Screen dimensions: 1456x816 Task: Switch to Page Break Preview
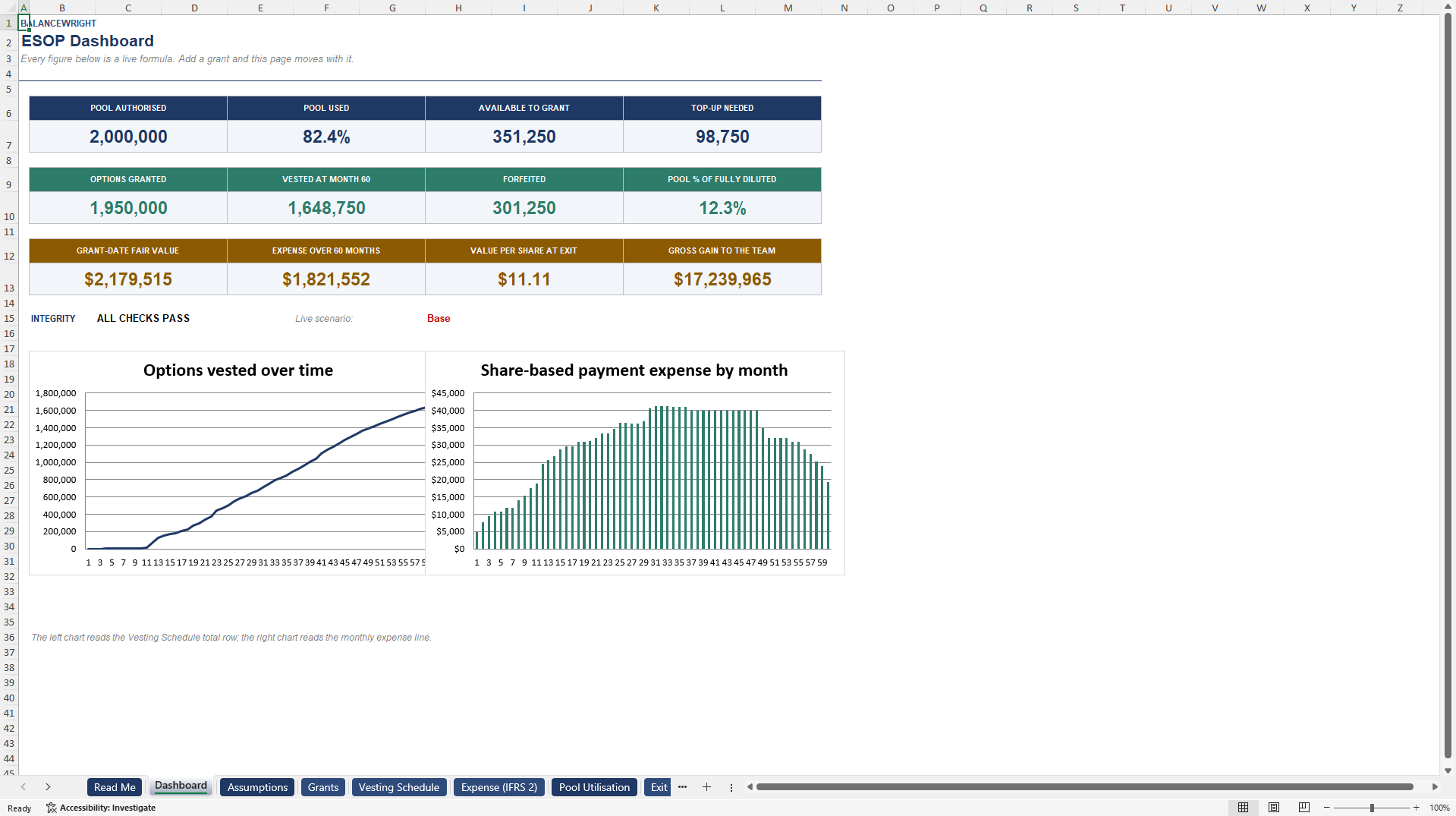click(1304, 808)
